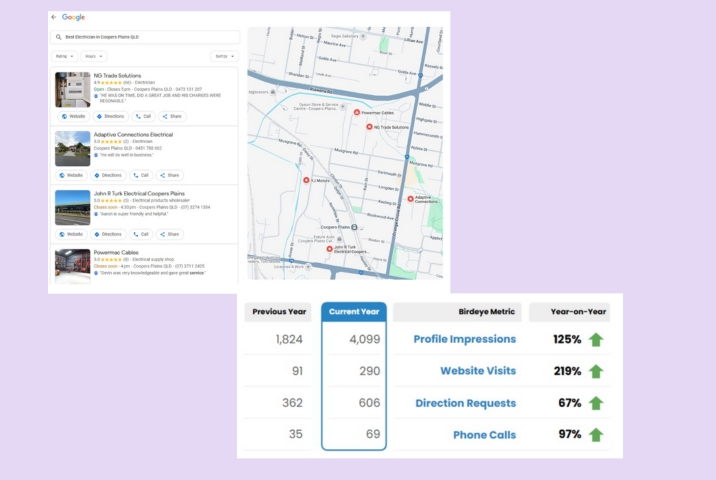This screenshot has height=480, width=716.
Task: Click current year value 290
Action: 369,371
